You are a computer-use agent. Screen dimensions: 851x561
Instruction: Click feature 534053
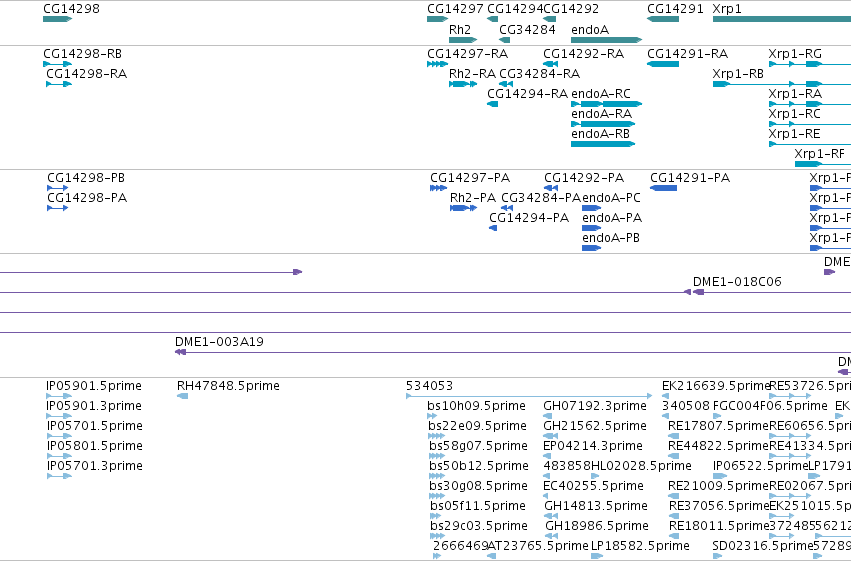click(x=529, y=396)
